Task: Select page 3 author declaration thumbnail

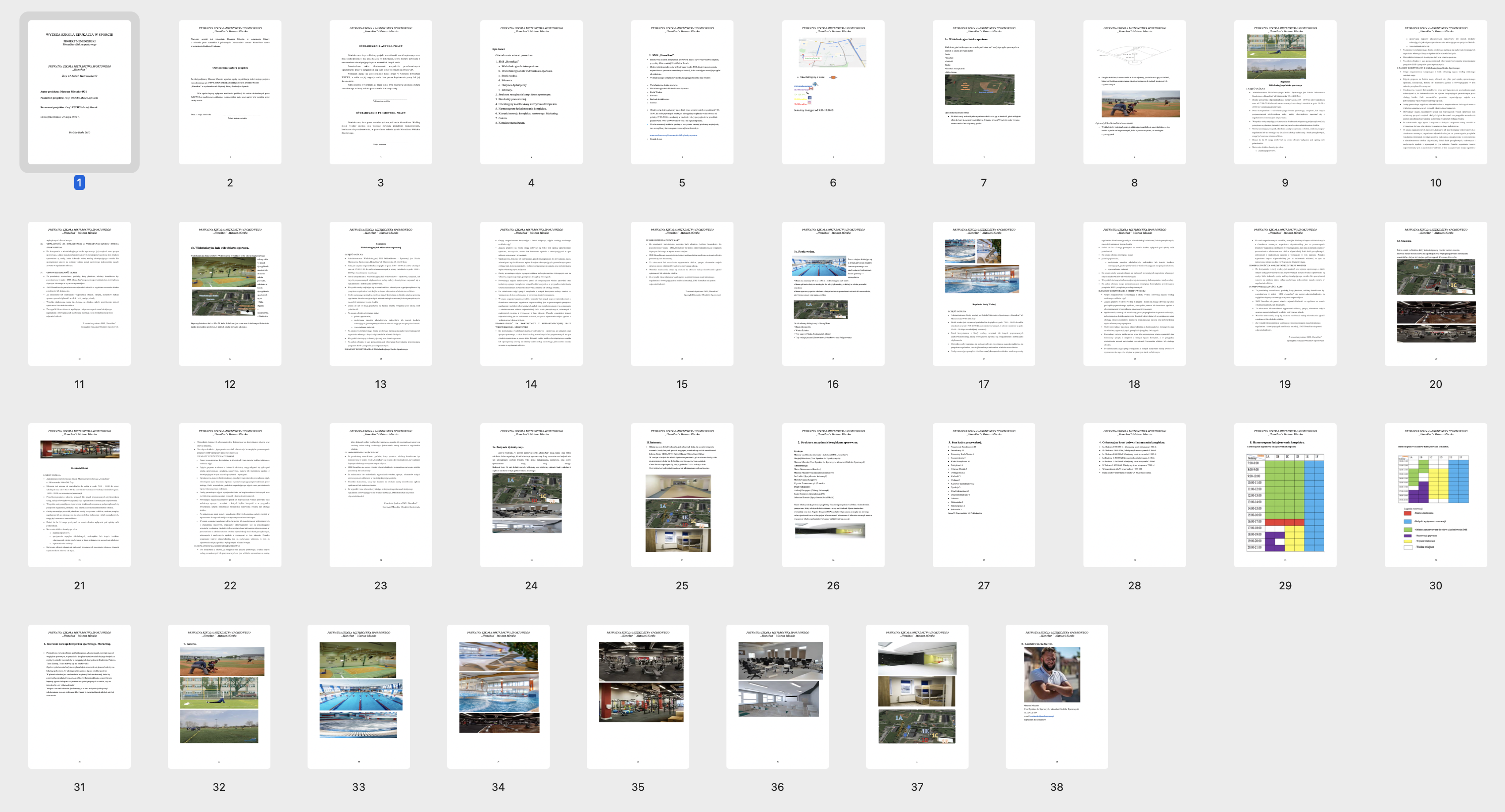Action: [x=380, y=92]
